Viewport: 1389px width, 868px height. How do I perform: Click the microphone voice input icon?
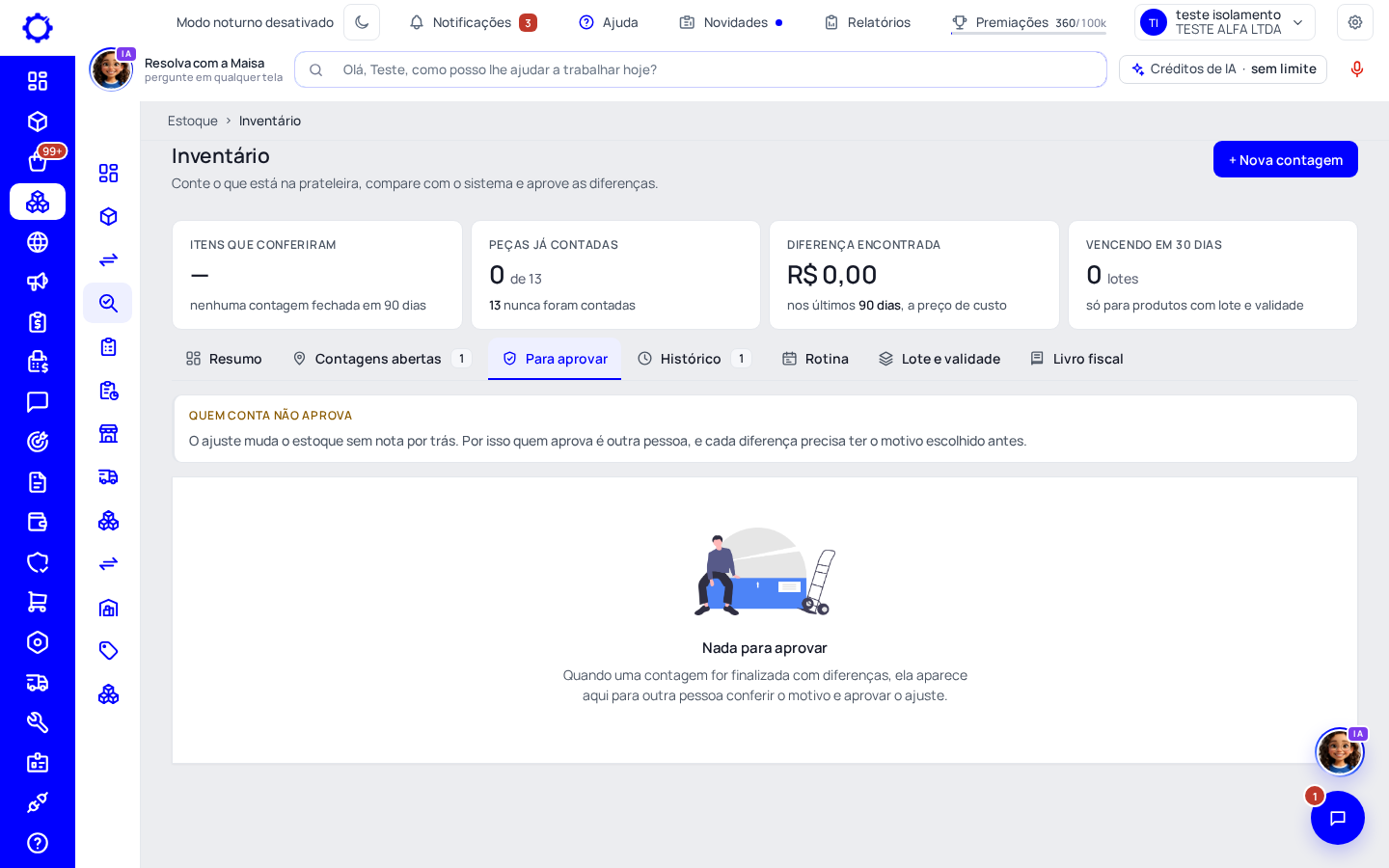pos(1357,69)
